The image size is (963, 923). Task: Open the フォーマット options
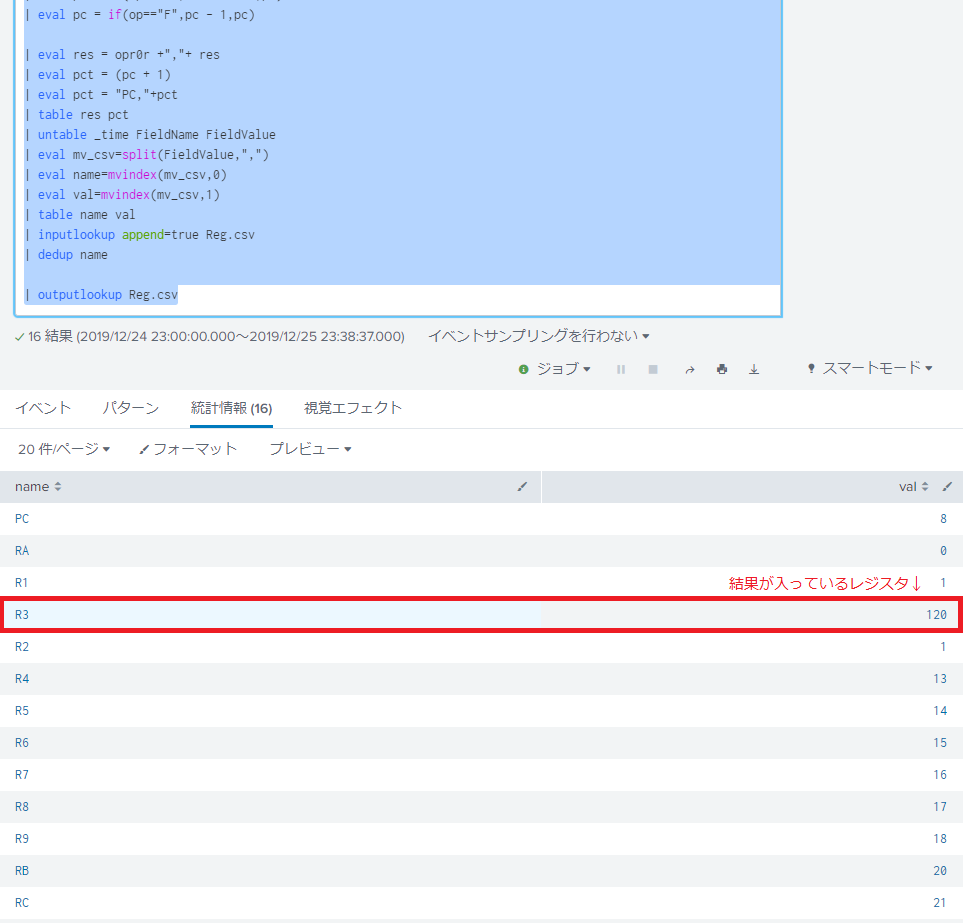pos(188,449)
